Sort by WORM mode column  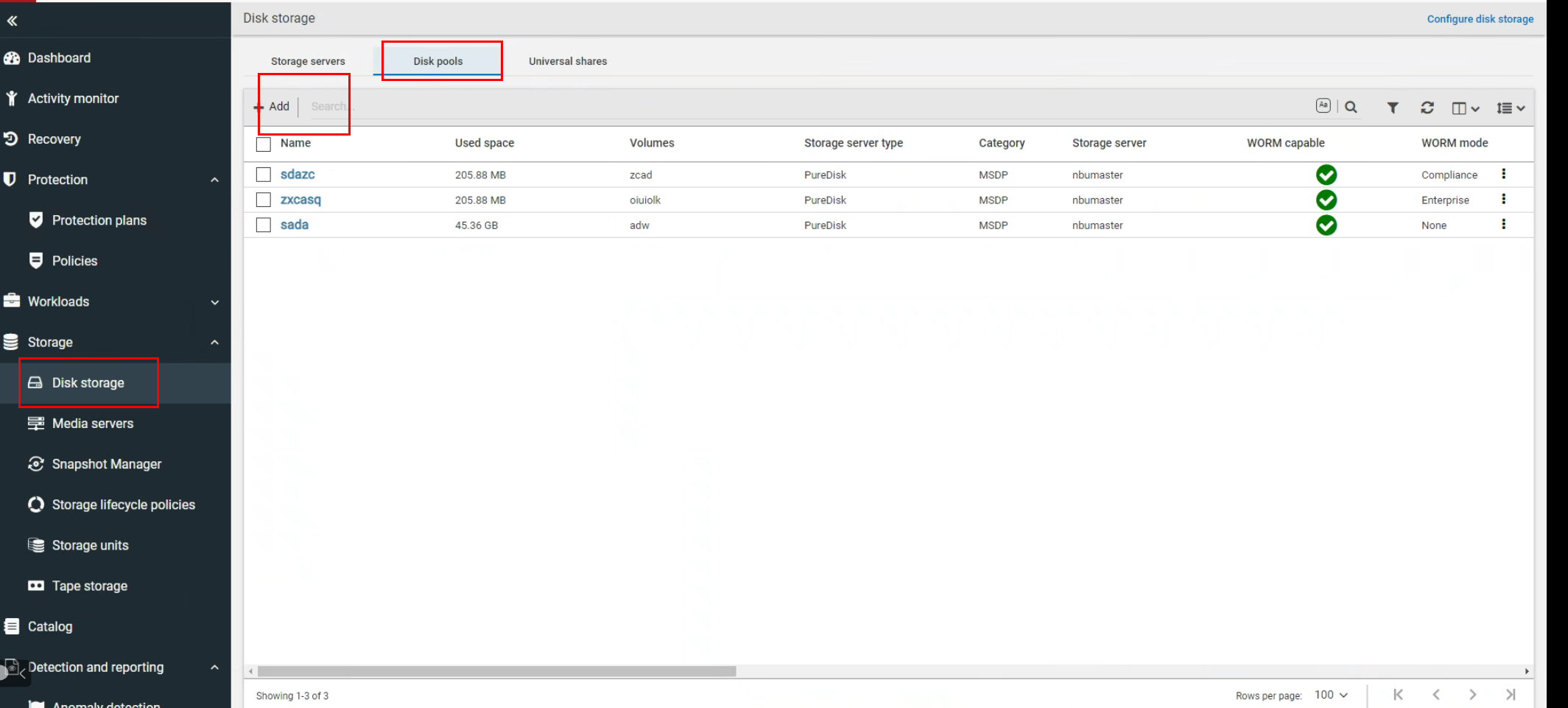(1455, 143)
